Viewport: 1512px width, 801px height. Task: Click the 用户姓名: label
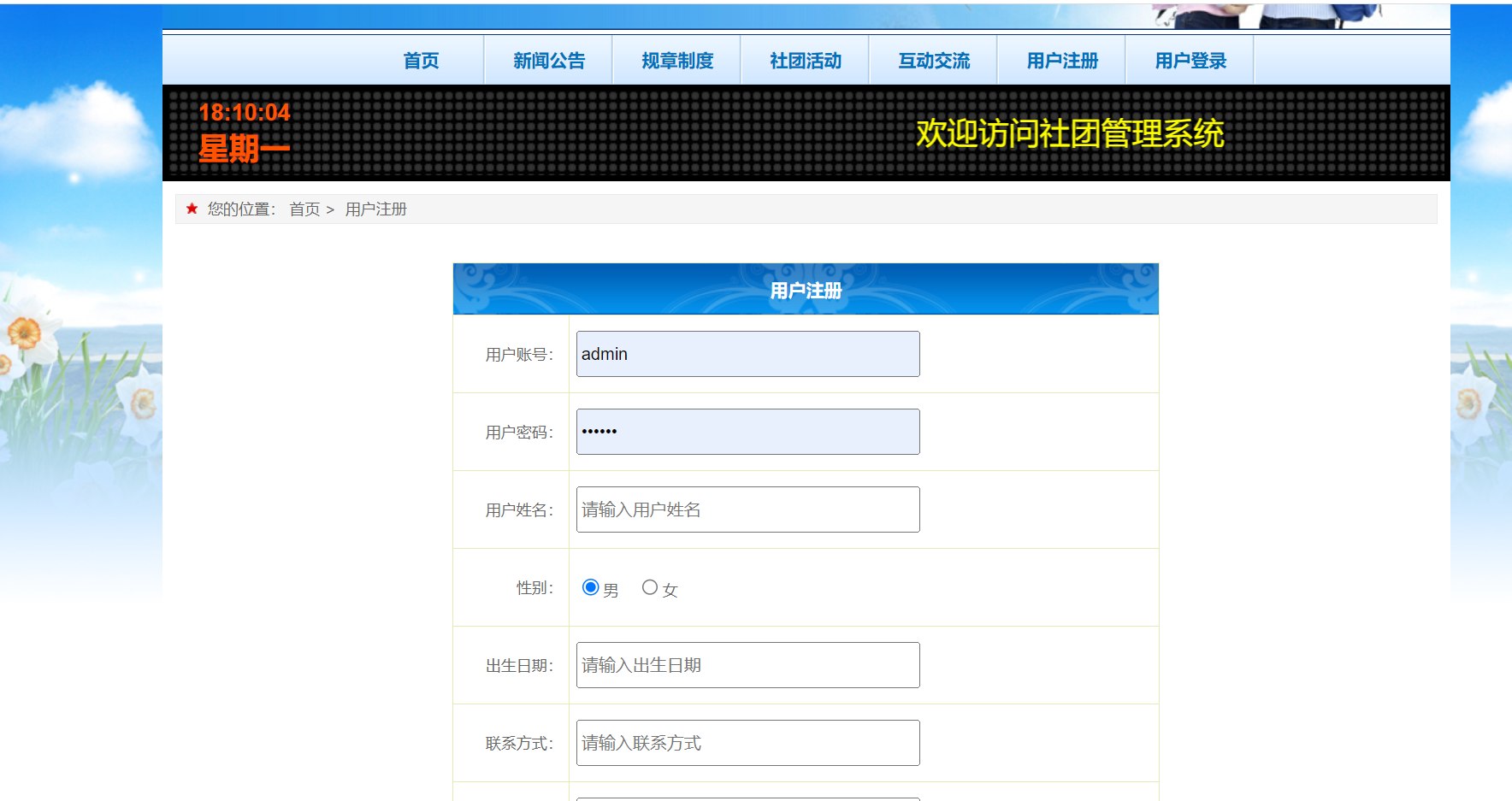(520, 510)
